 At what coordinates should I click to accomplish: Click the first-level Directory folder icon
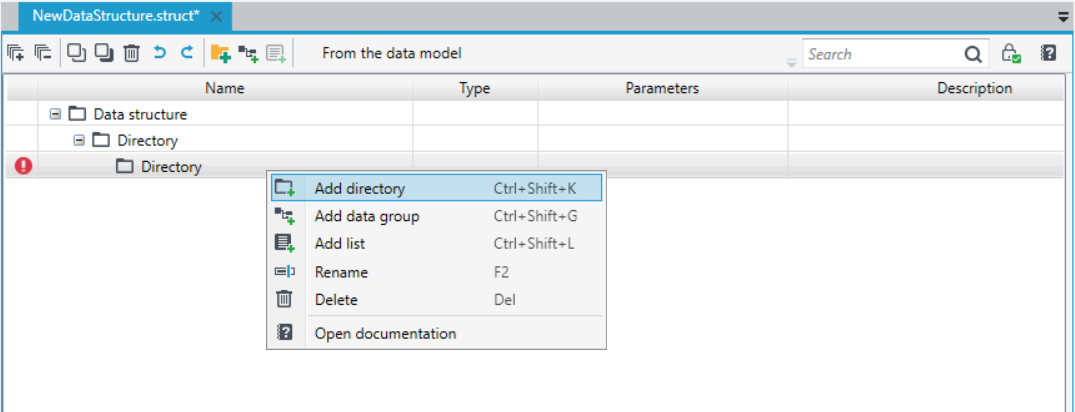click(x=101, y=141)
